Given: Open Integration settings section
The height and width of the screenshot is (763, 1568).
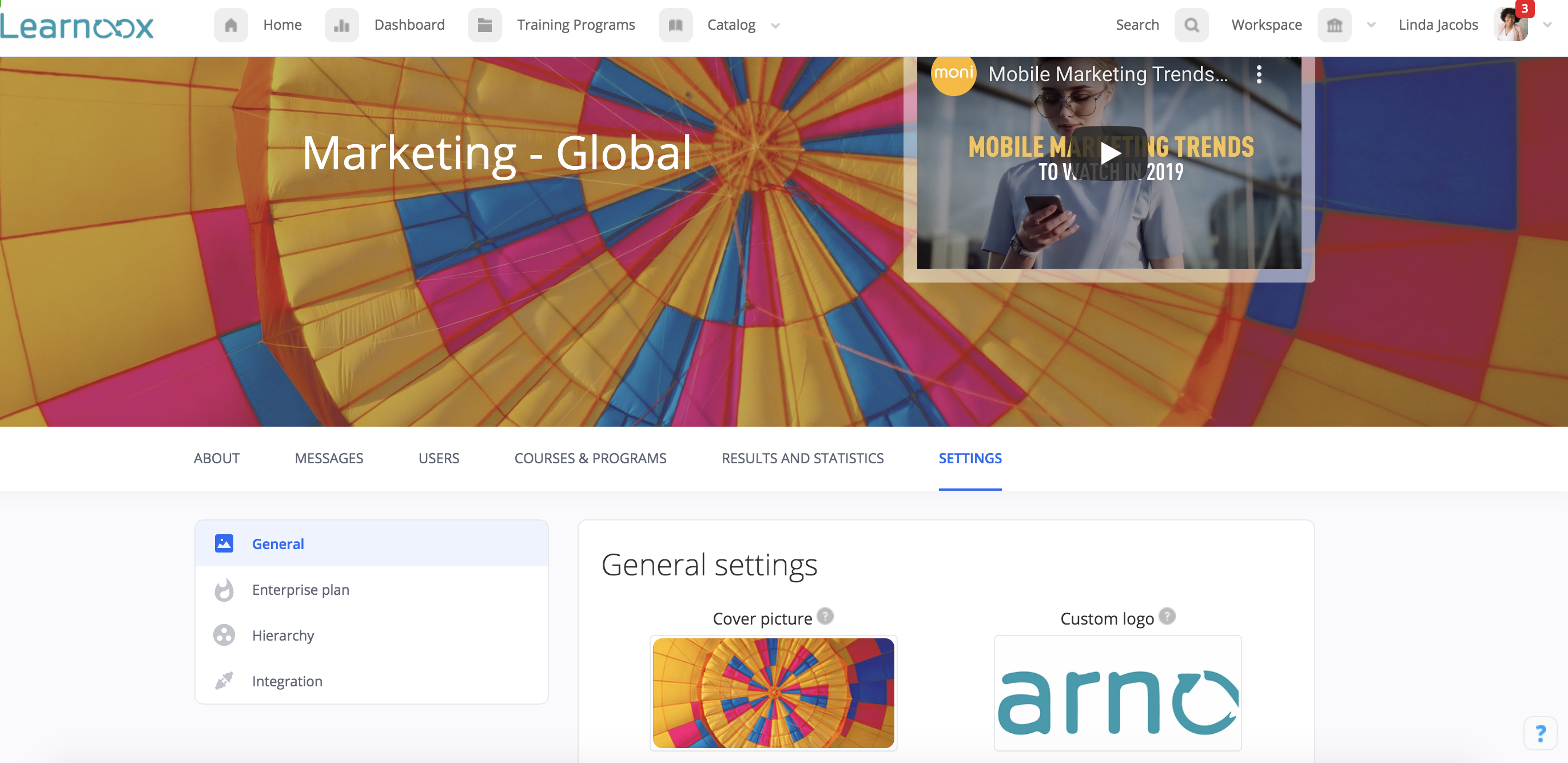Looking at the screenshot, I should tap(286, 681).
